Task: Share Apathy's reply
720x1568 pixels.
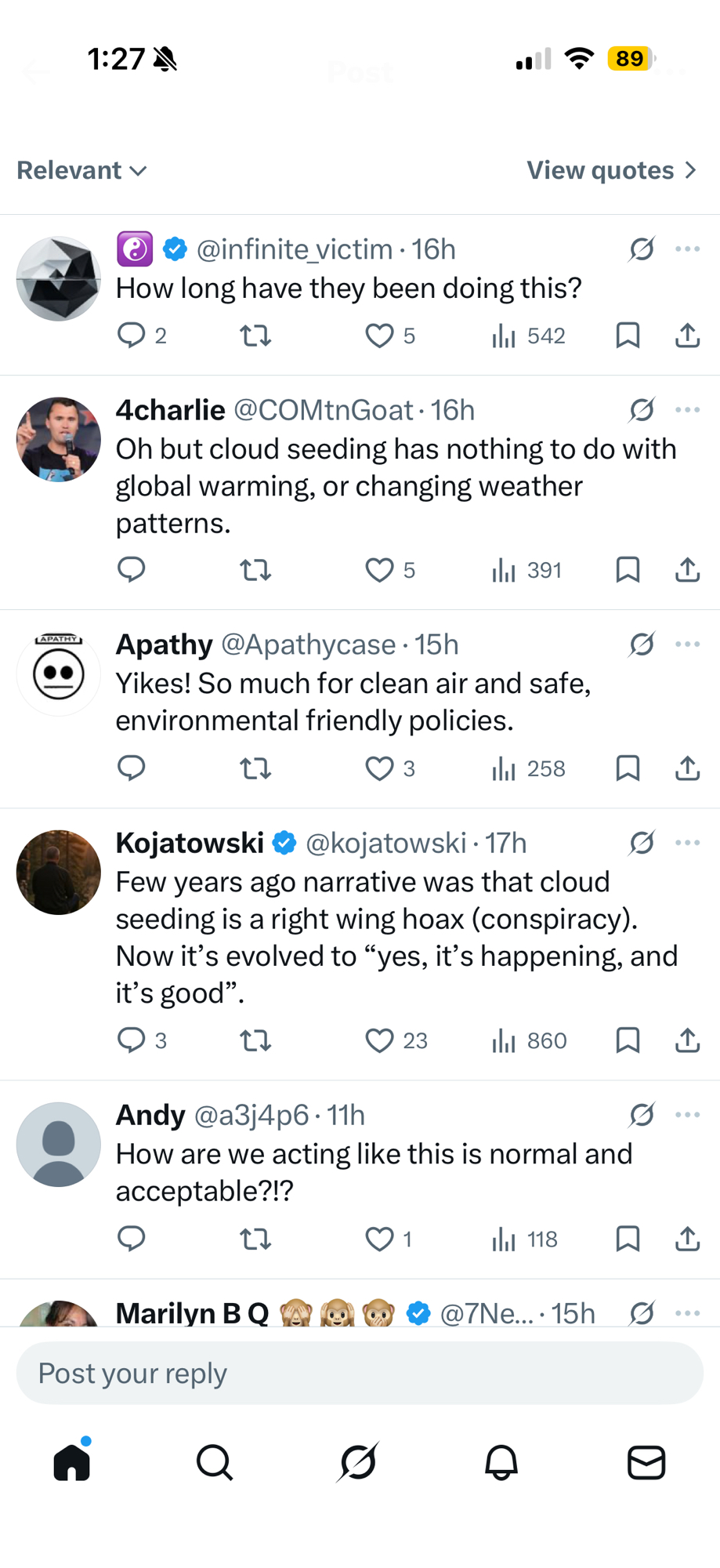Action: [x=687, y=768]
